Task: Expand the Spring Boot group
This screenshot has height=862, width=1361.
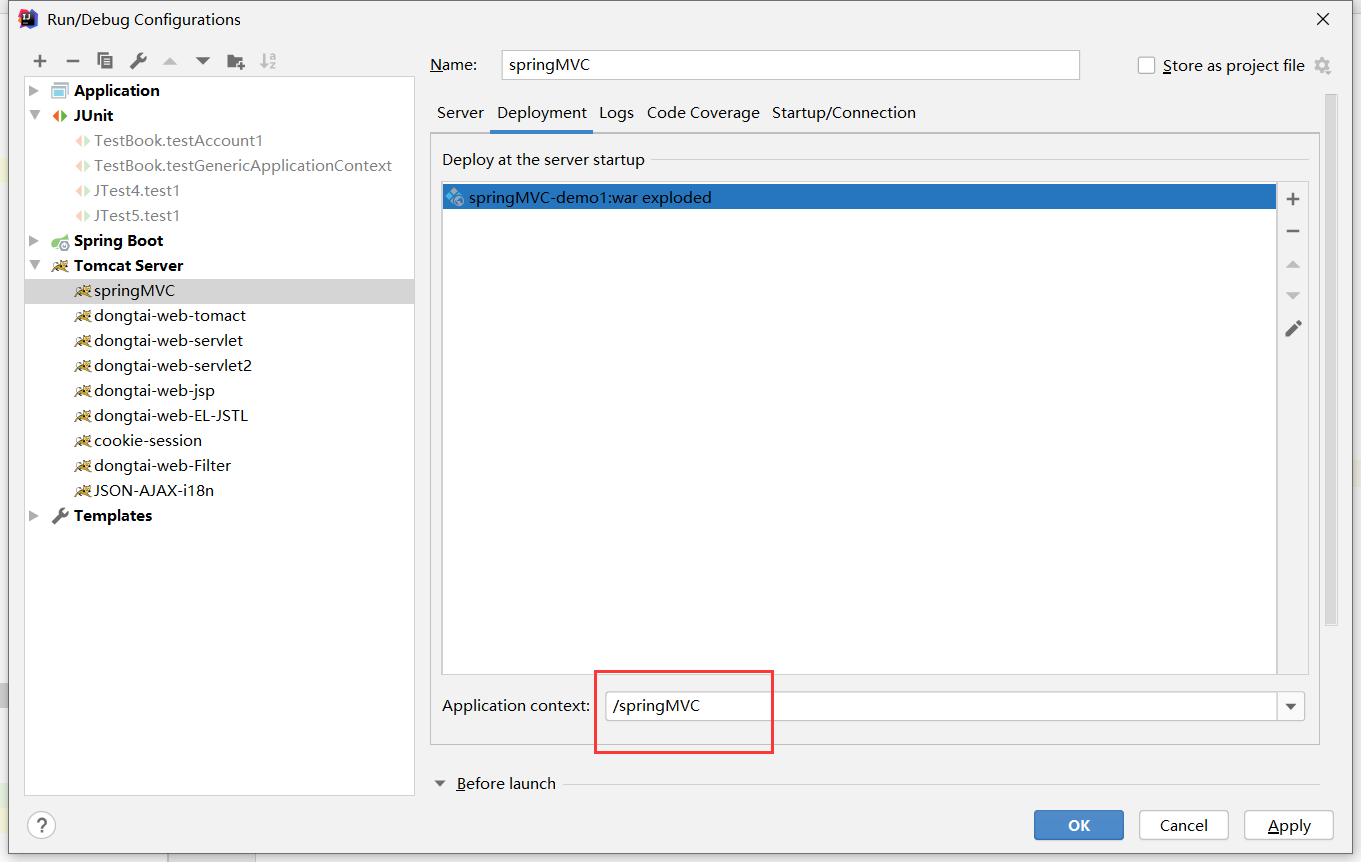Action: pos(35,241)
